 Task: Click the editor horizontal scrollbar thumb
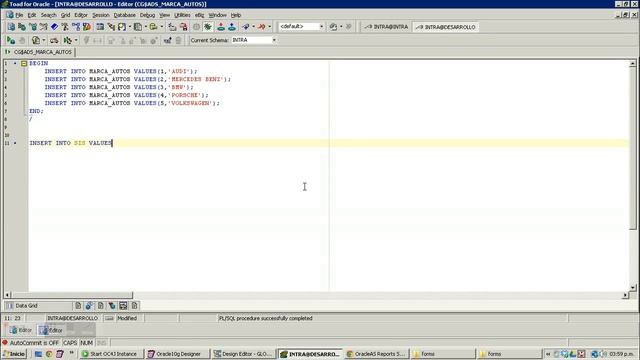(72, 295)
